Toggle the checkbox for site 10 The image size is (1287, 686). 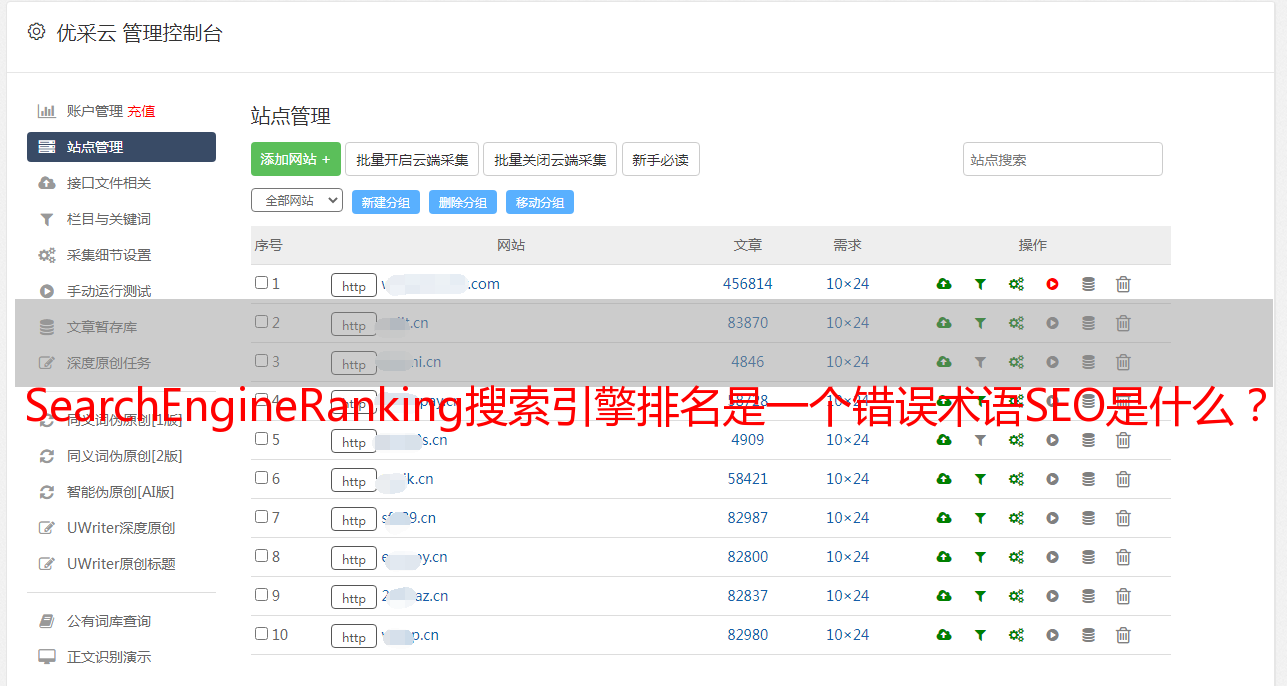click(261, 634)
